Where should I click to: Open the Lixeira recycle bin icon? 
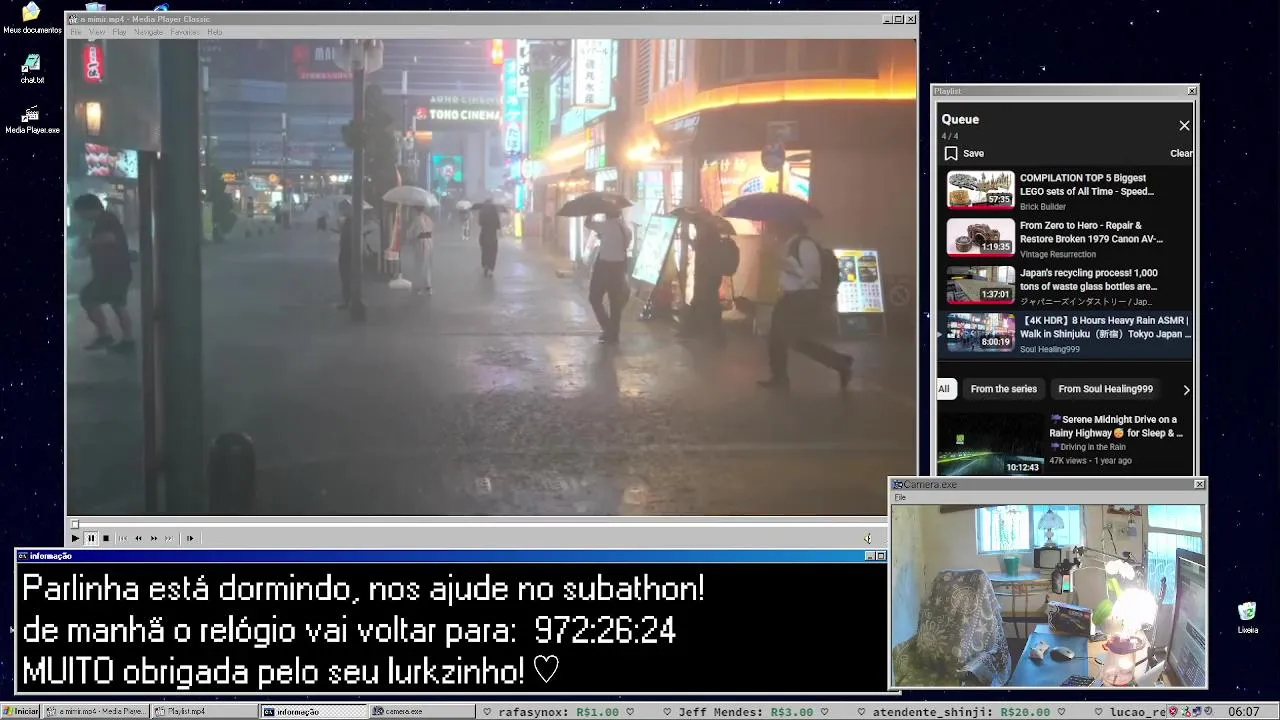(x=1247, y=618)
